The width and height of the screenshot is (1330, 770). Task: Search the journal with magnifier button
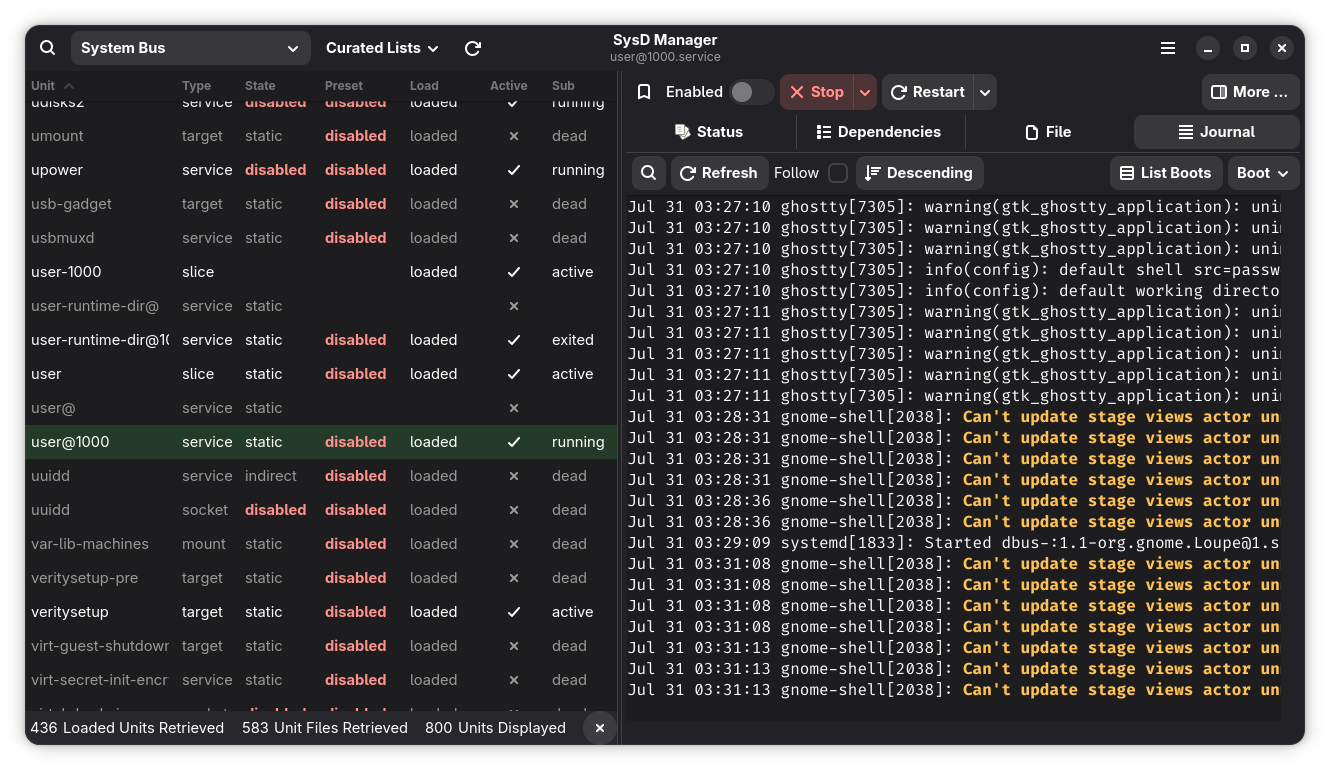pyautogui.click(x=648, y=173)
